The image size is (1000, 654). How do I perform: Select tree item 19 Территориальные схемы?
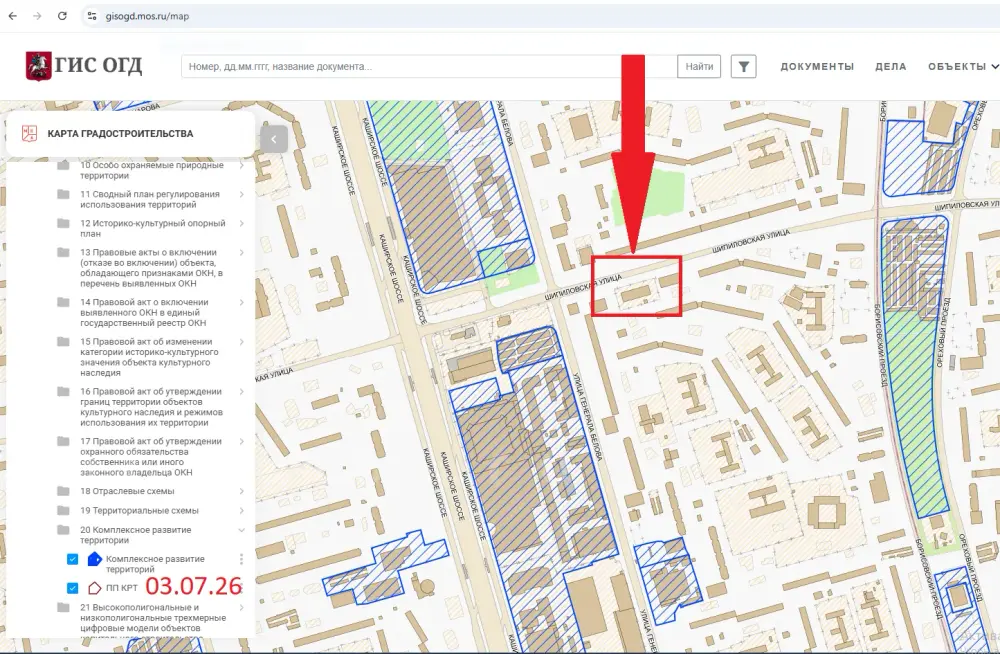coord(139,510)
